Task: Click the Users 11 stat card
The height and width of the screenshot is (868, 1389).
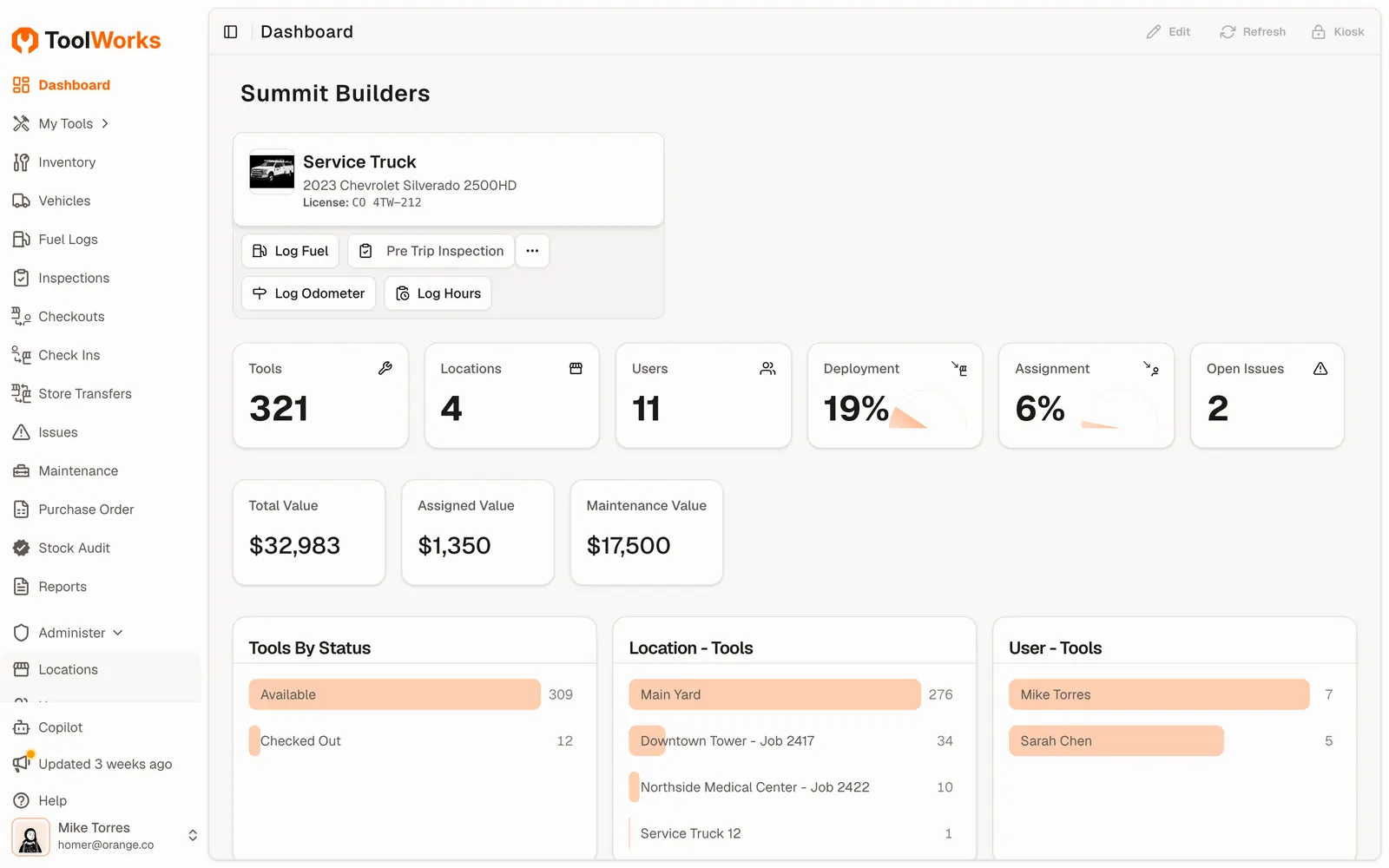Action: pos(703,396)
